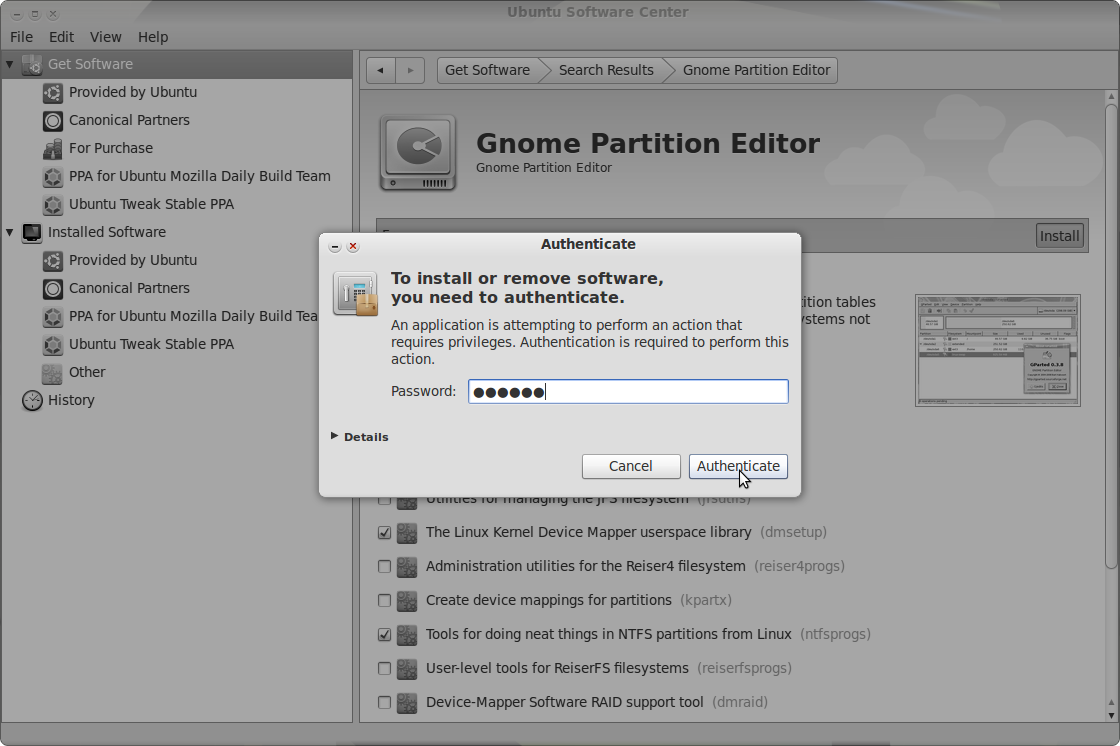This screenshot has width=1120, height=746.
Task: Check the kpartx add-on checkbox
Action: point(384,600)
